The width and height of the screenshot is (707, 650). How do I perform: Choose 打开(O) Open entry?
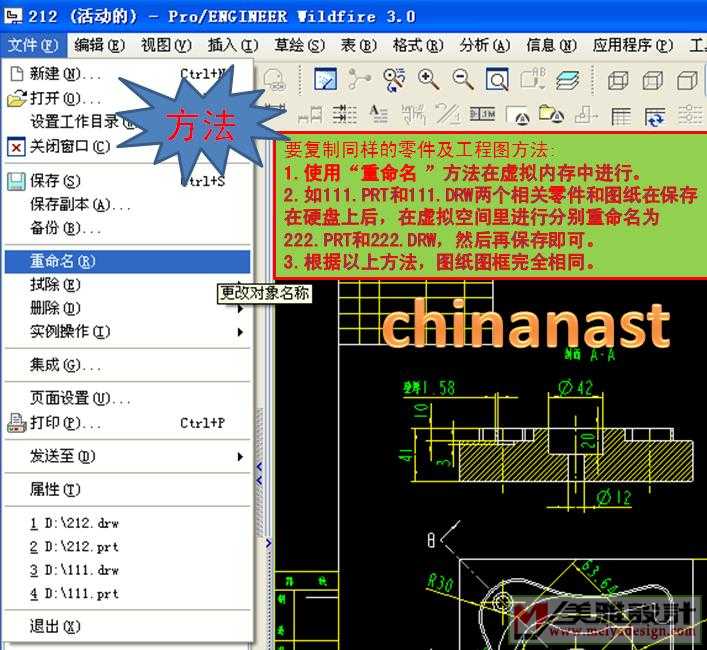pyautogui.click(x=127, y=98)
